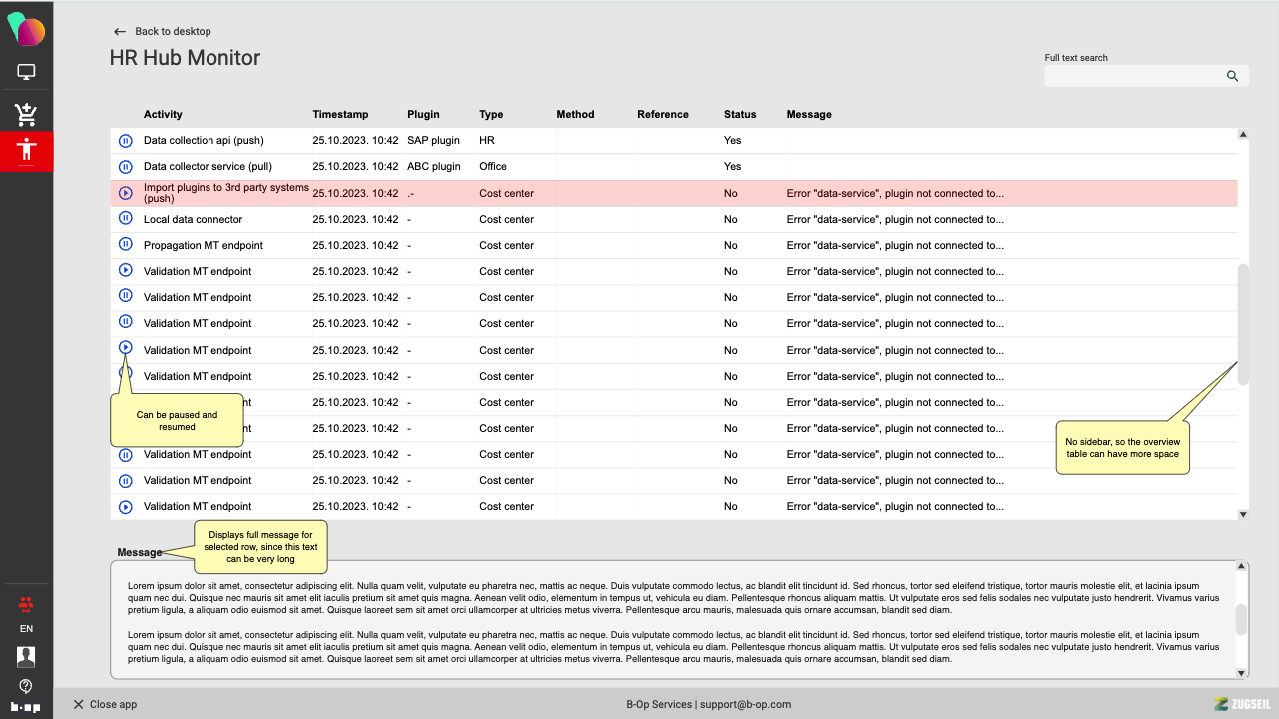
Task: Sort by the Timestamp column header
Action: point(340,114)
